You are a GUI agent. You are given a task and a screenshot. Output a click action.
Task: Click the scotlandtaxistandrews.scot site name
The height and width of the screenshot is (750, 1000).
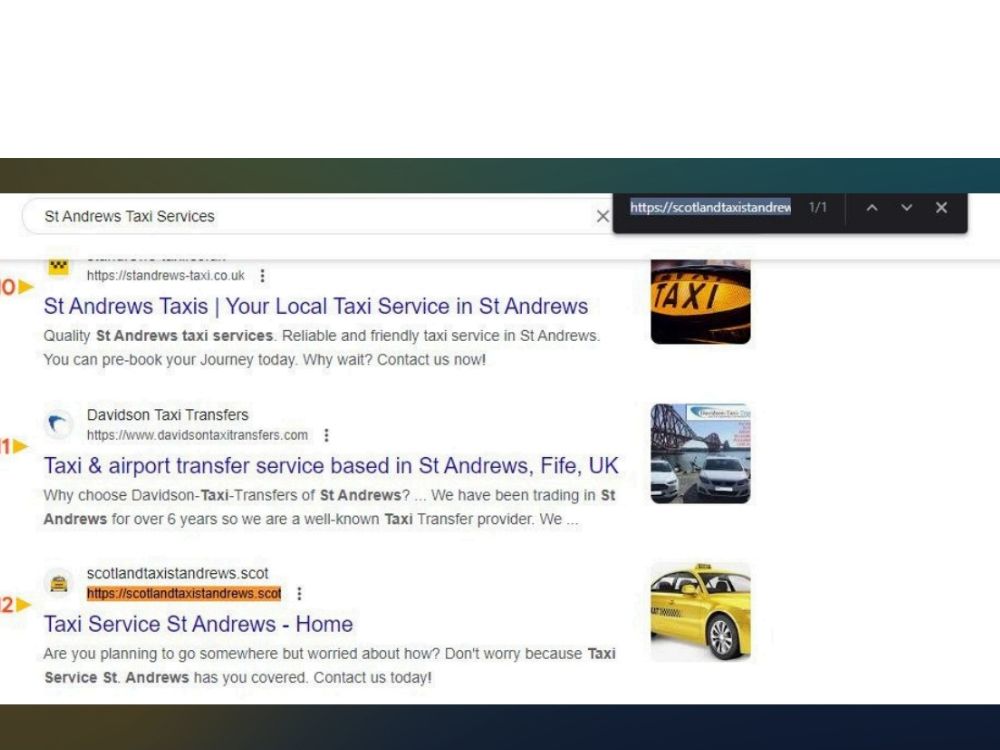[177, 573]
